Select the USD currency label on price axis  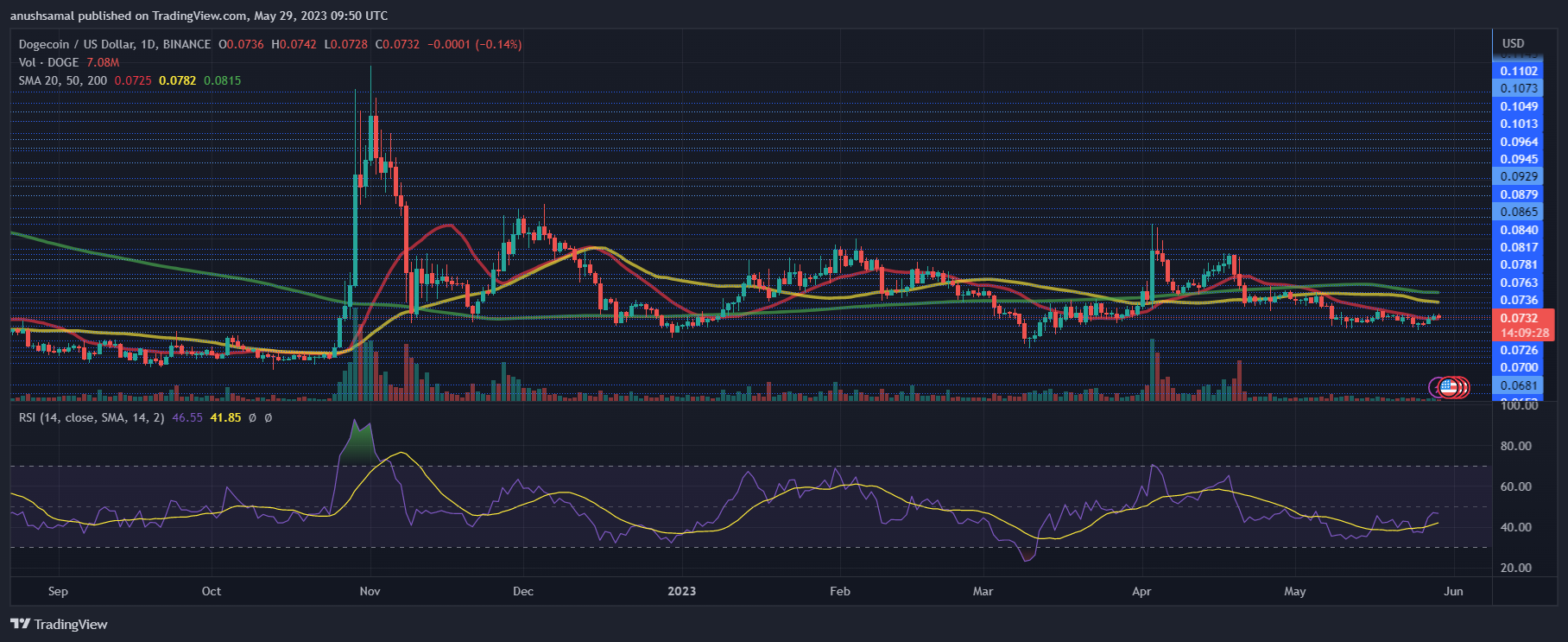click(1513, 43)
